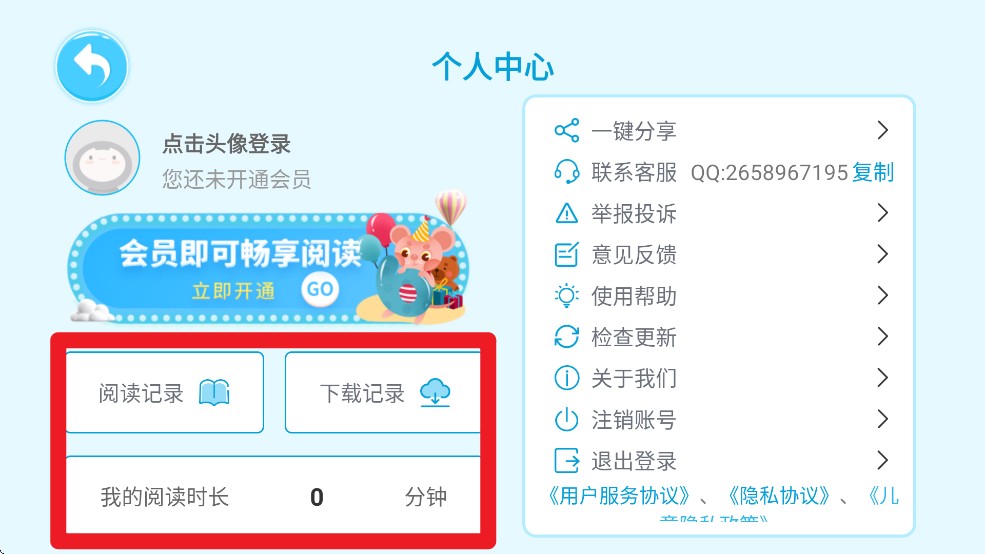Click the refresh icon for 检查更新

point(567,337)
